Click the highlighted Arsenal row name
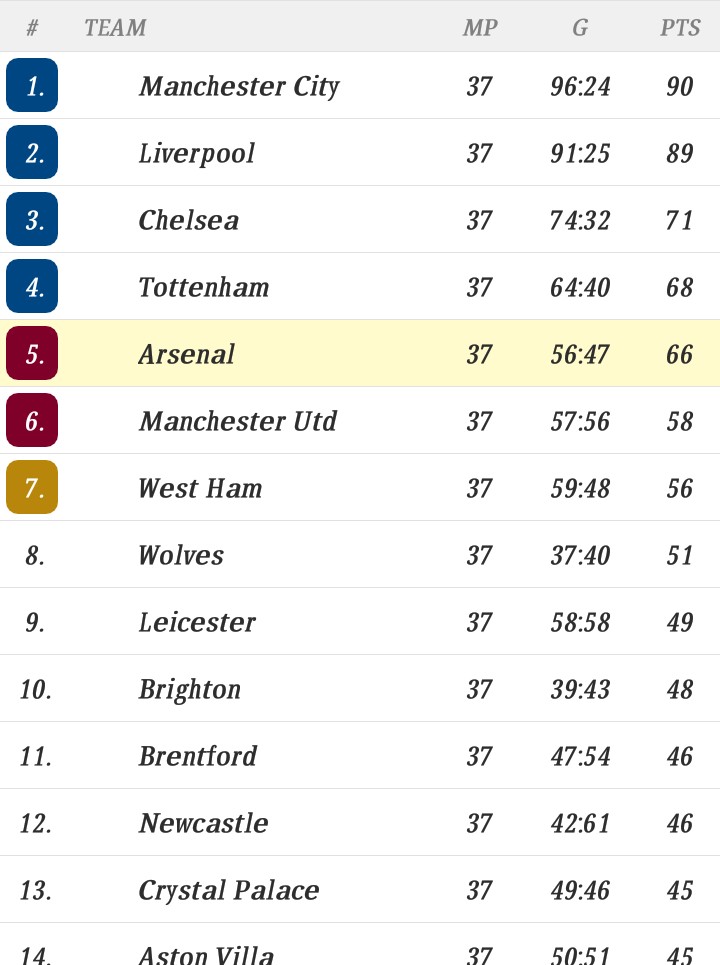The height and width of the screenshot is (965, 720). [x=186, y=354]
